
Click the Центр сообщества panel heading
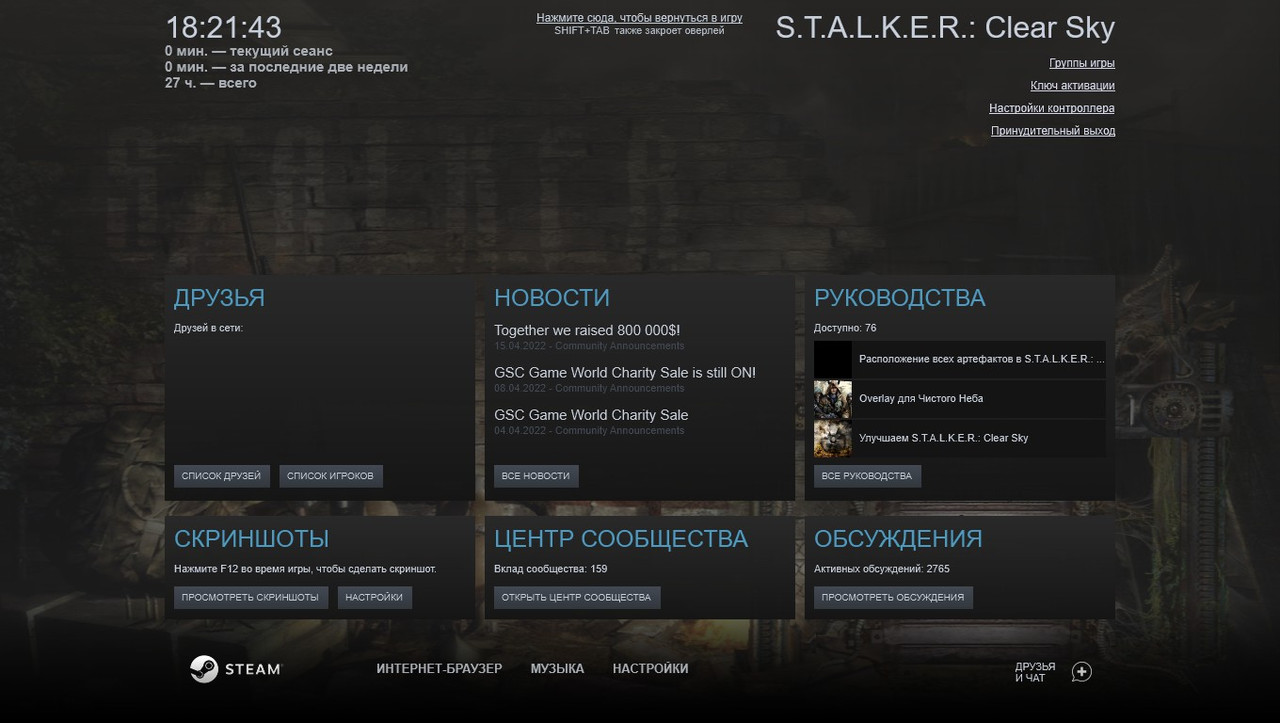(x=621, y=539)
